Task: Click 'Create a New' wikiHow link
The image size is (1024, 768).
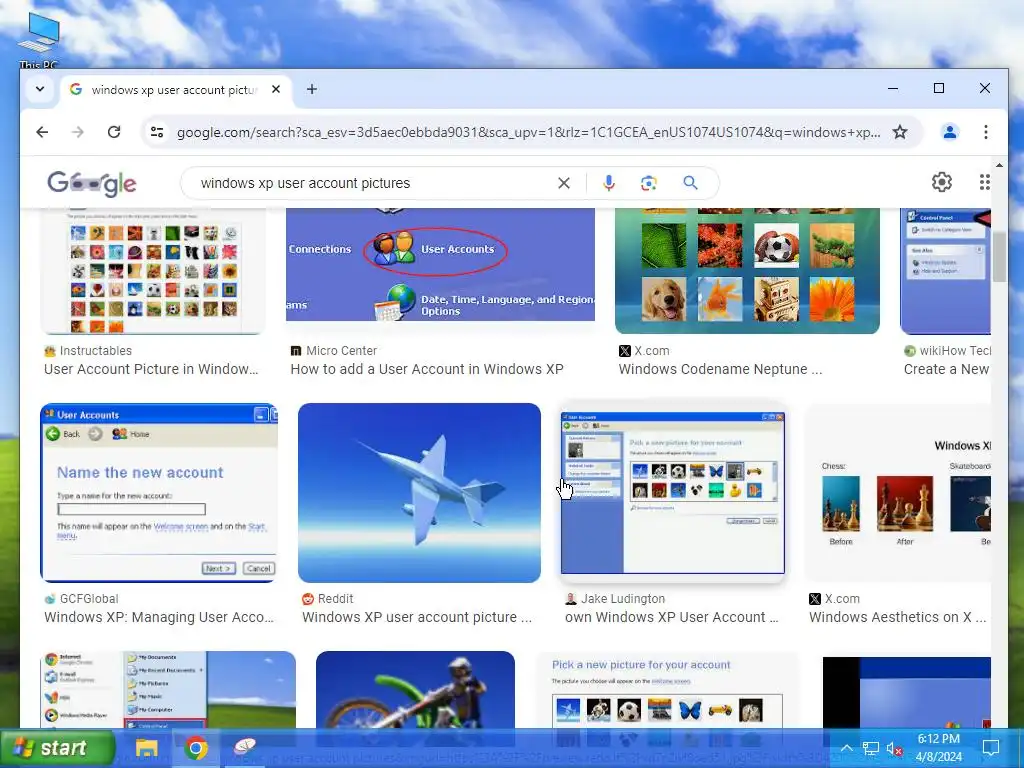Action: click(946, 369)
